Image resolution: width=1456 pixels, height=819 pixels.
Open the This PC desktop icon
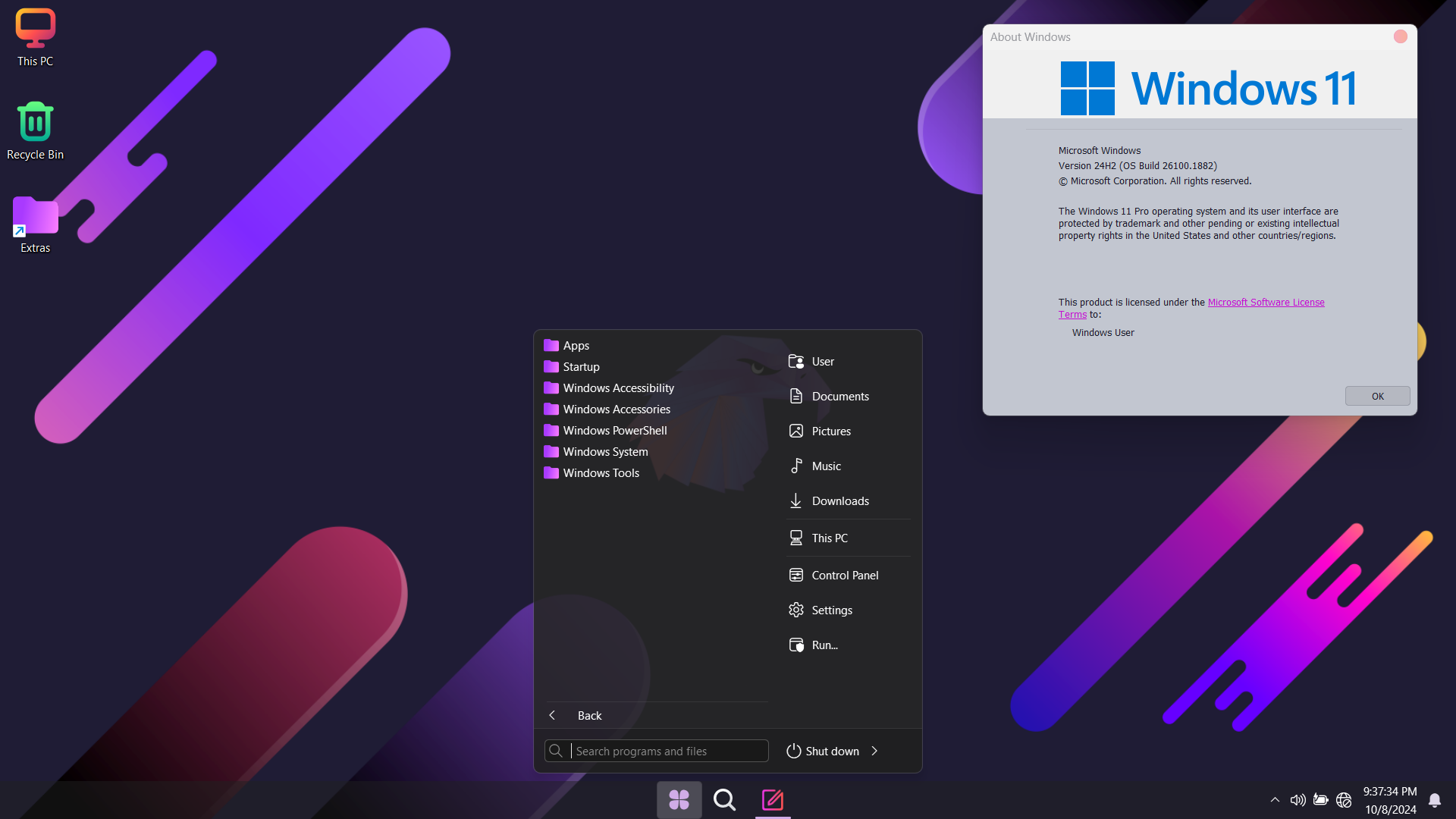tap(35, 38)
